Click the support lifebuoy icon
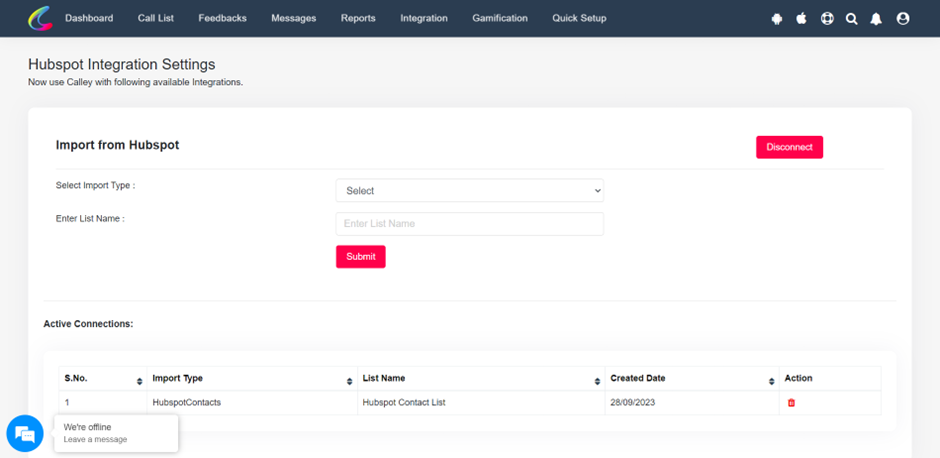 [827, 19]
